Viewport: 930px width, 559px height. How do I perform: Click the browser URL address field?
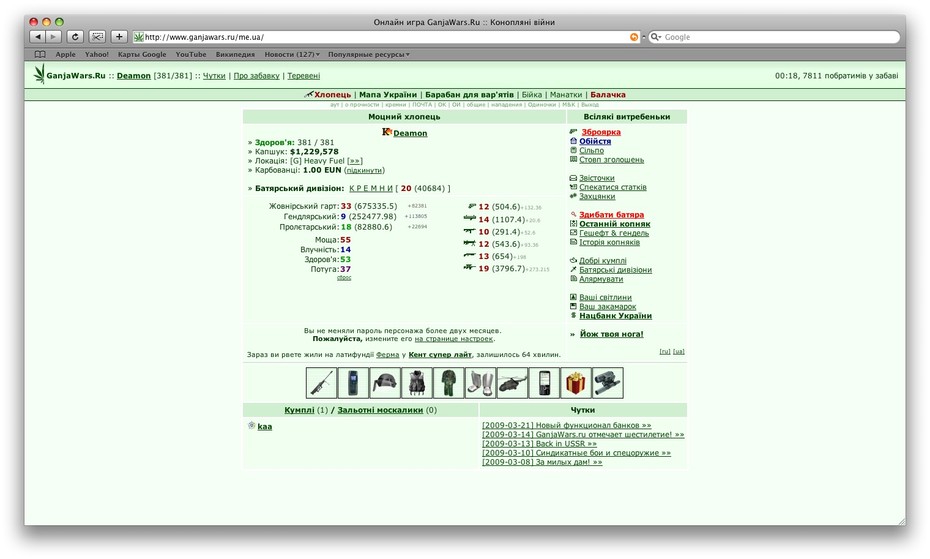tap(386, 37)
